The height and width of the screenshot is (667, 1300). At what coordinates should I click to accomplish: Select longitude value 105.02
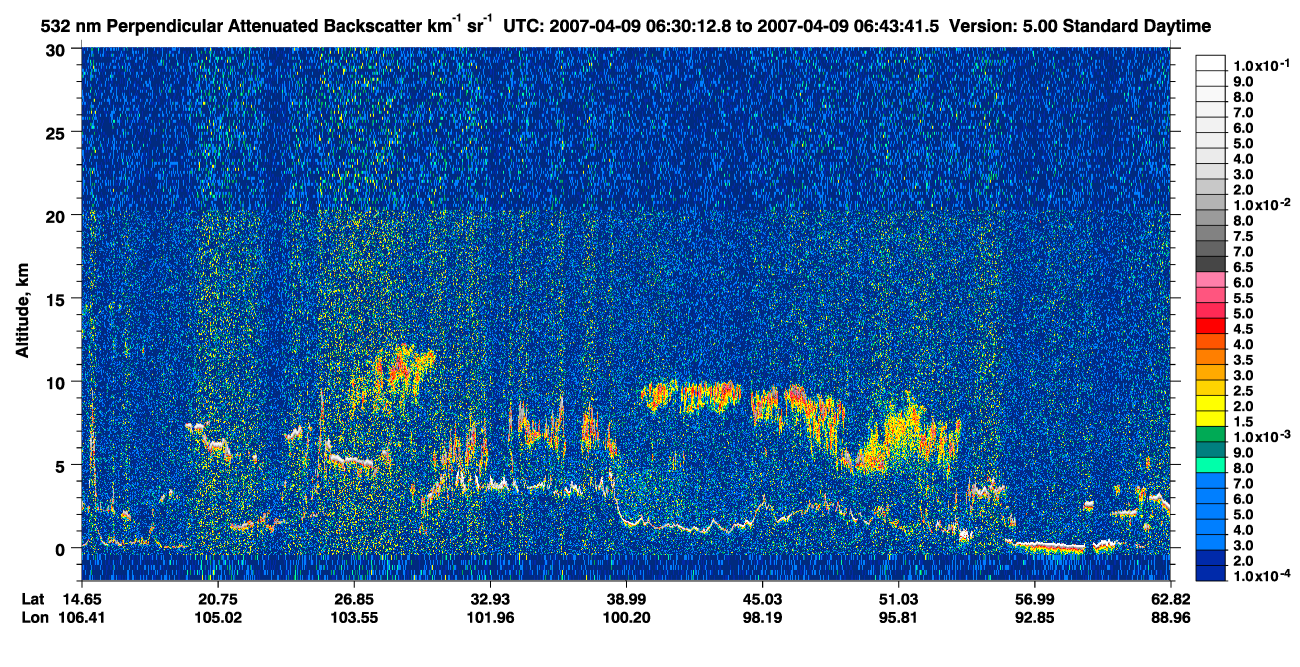click(217, 616)
